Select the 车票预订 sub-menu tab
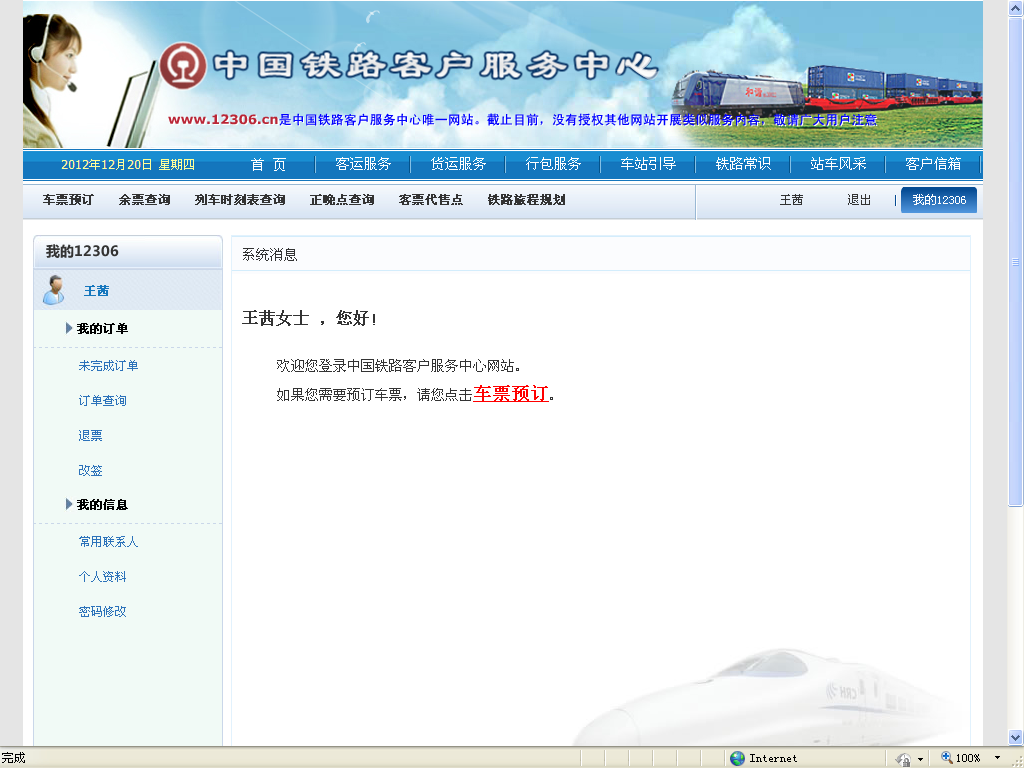The image size is (1024, 768). click(68, 200)
